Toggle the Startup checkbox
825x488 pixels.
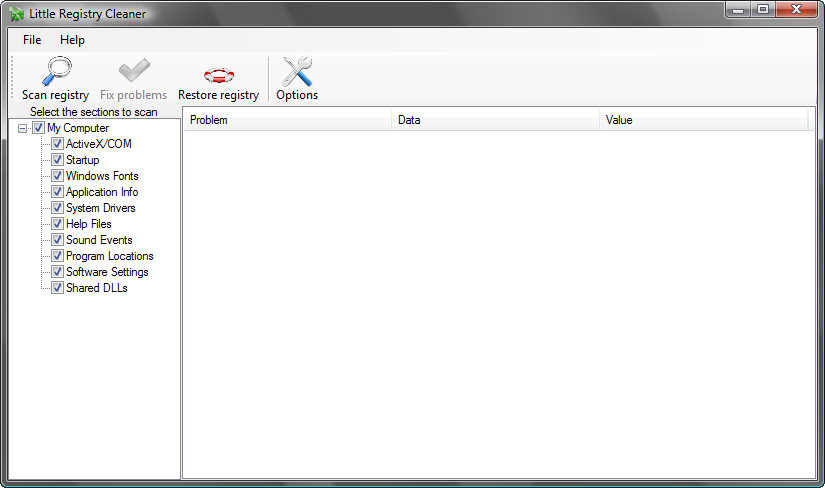57,160
